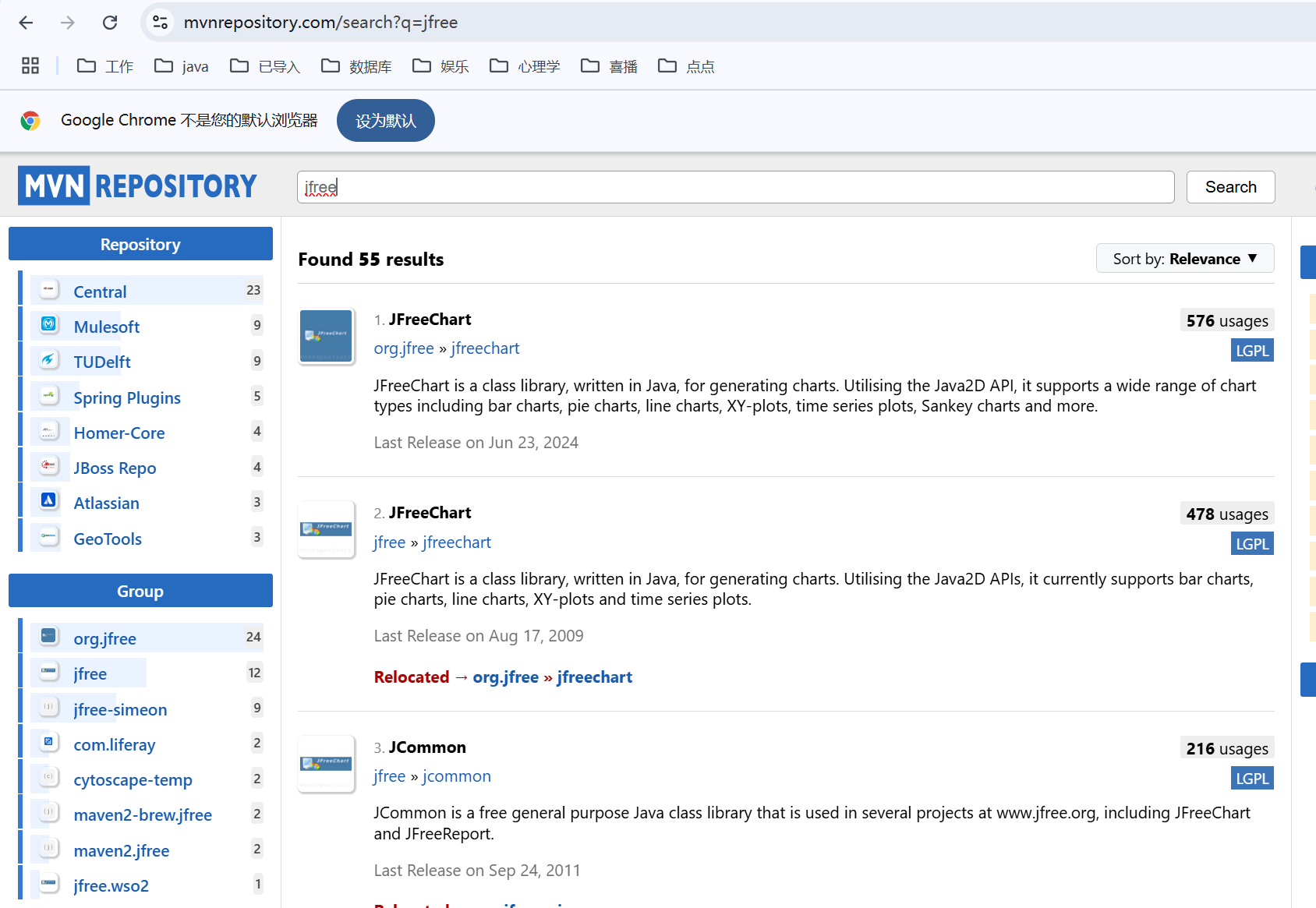Follow the Relocated org.jfree » jfreechart link
This screenshot has height=908, width=1316.
point(553,677)
